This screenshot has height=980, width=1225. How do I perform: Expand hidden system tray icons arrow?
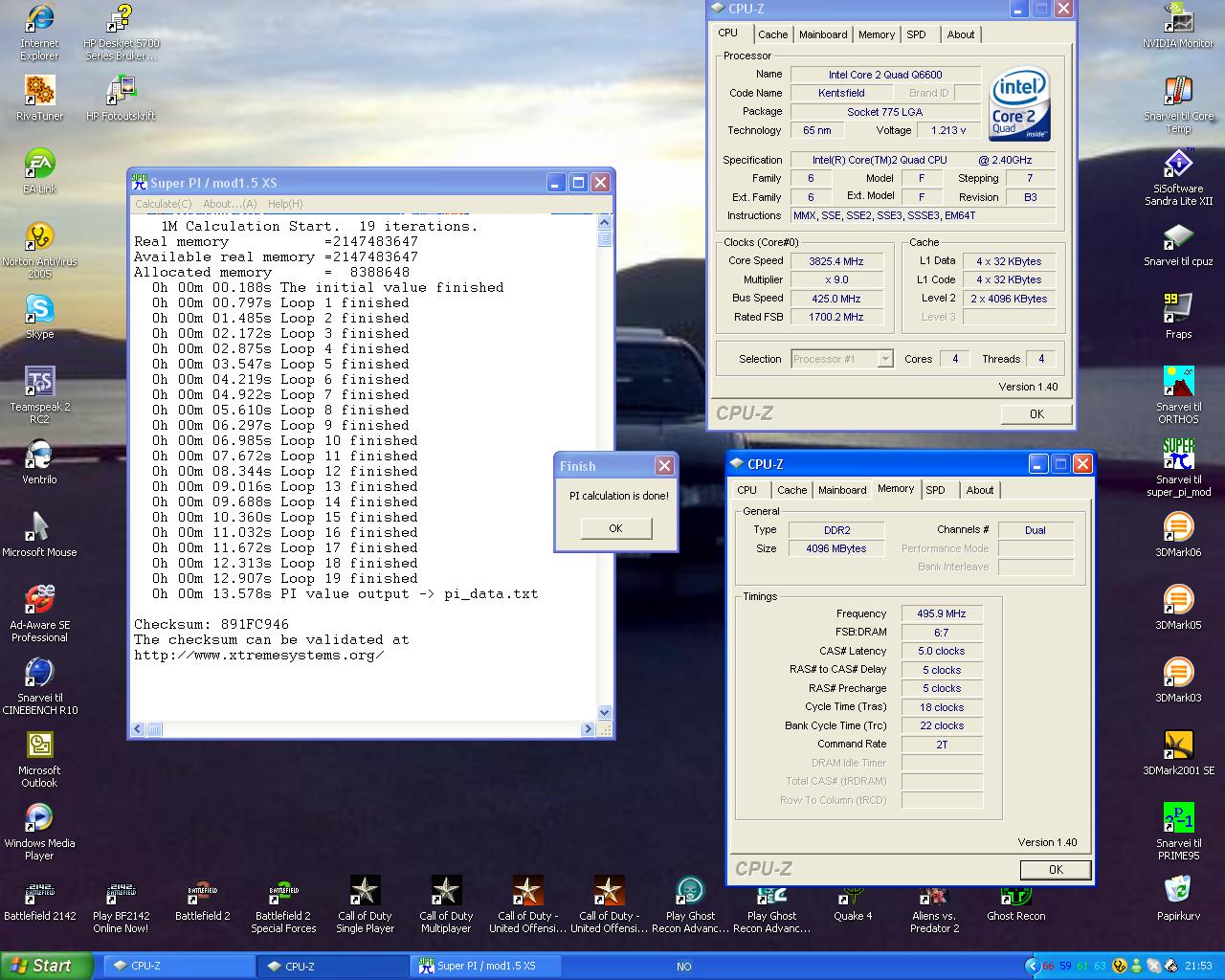click(1032, 967)
